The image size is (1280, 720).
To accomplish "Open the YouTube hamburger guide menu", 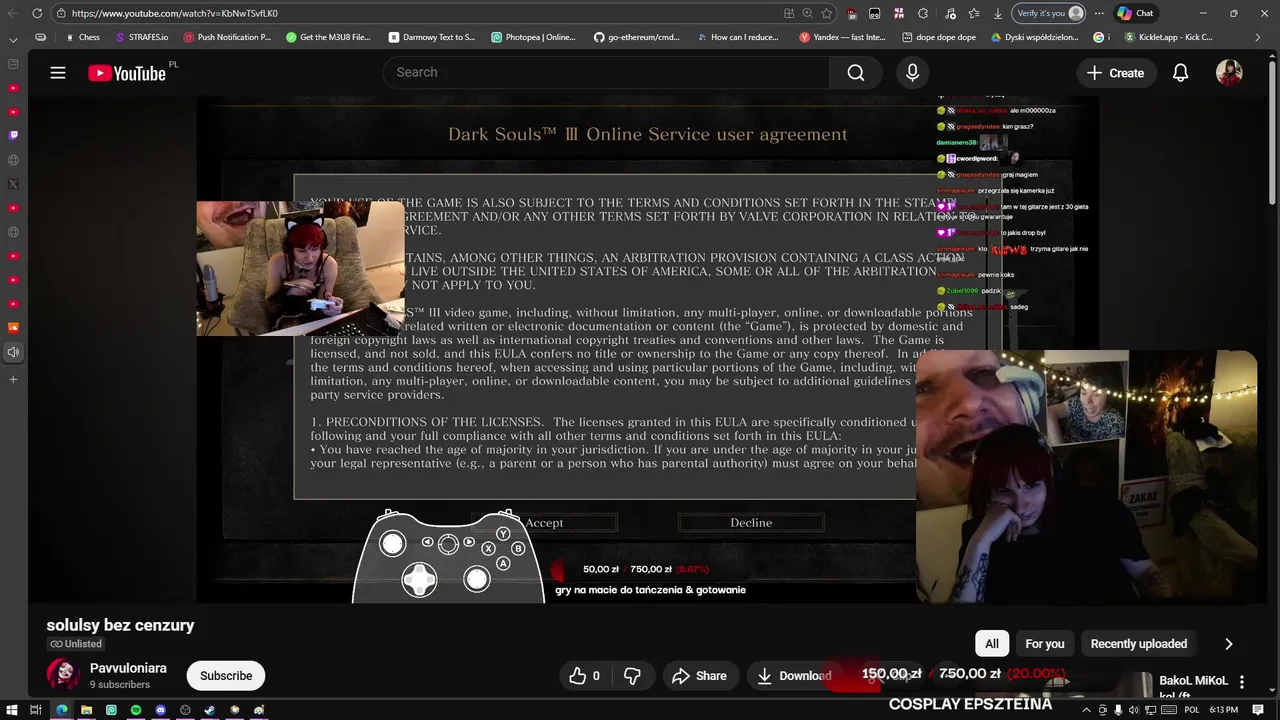I will pos(58,73).
